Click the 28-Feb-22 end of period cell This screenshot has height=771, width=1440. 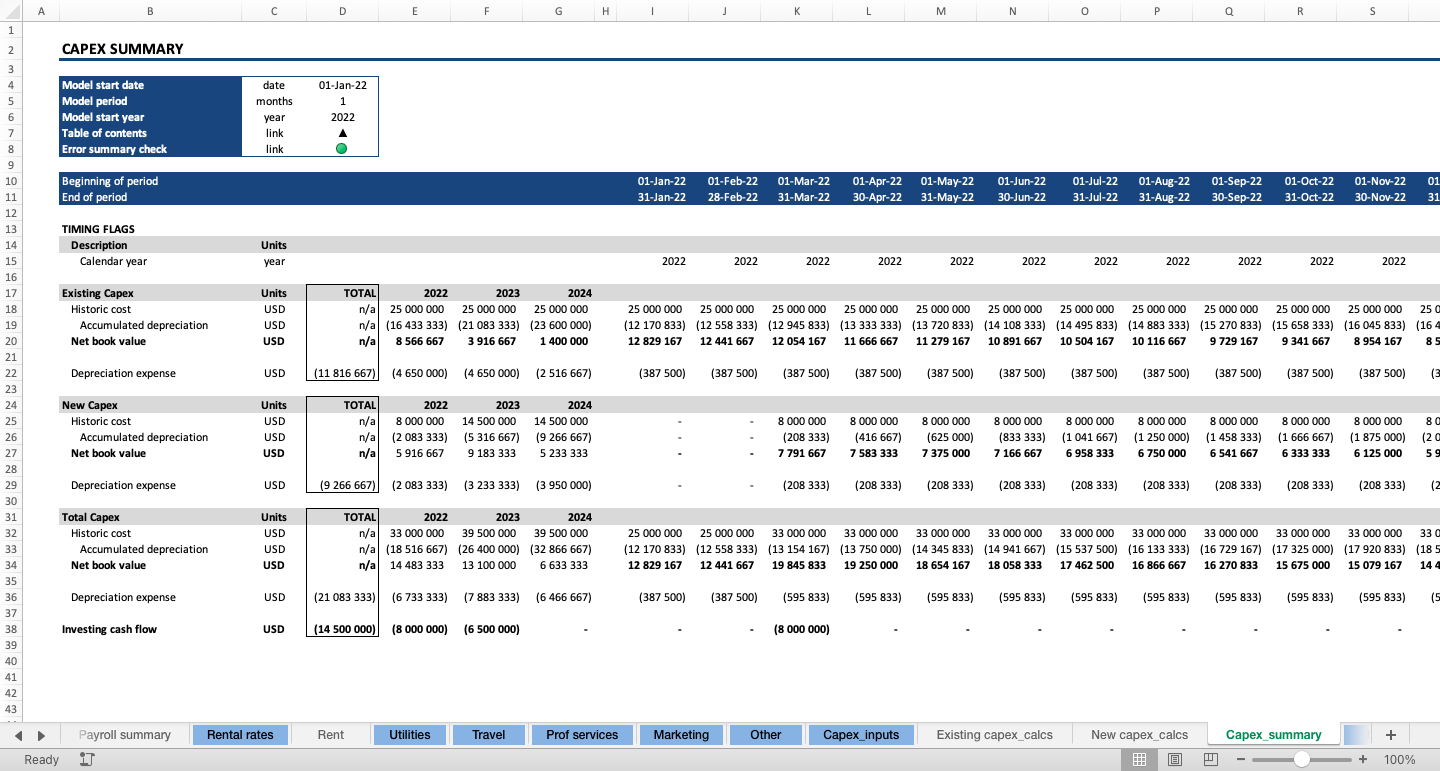click(x=733, y=197)
